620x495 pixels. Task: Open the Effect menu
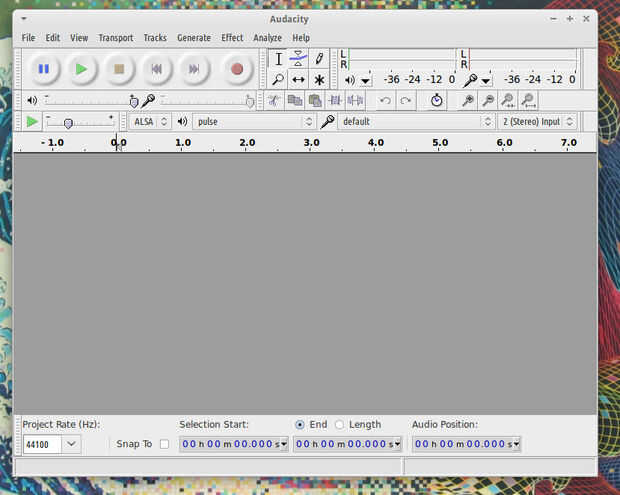[x=232, y=38]
